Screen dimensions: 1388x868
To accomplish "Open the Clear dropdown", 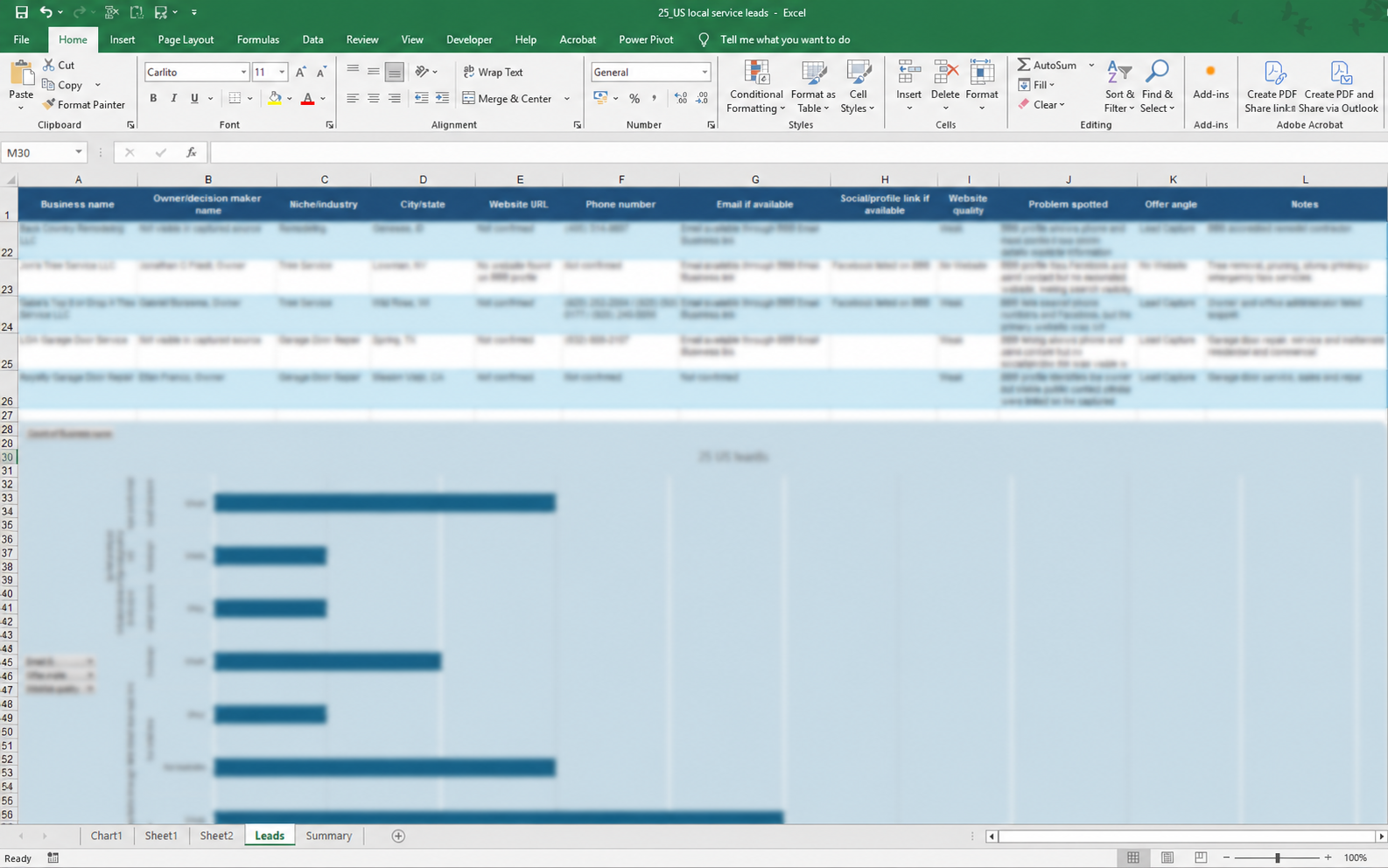I will (1041, 104).
